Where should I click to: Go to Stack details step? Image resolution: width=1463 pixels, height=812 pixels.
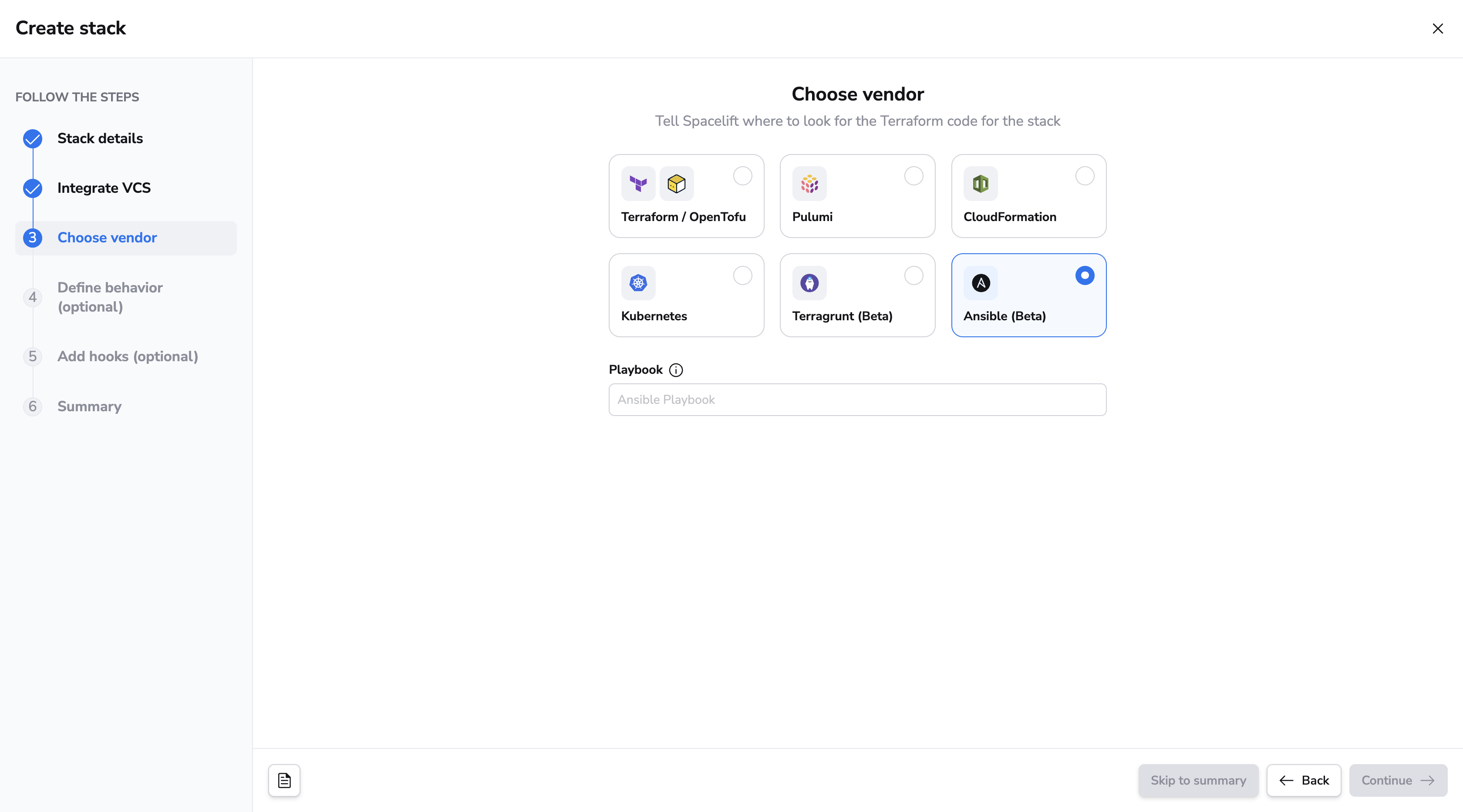tap(100, 138)
